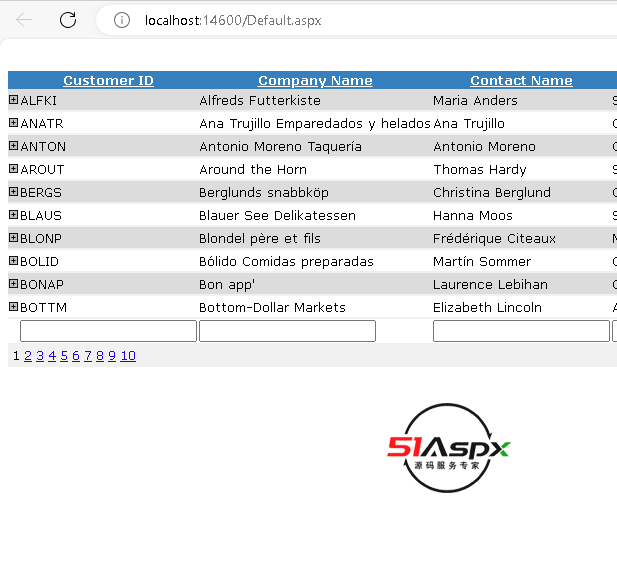Screen dimensions: 617x568
Task: Click the browser back arrow
Action: (24, 20)
